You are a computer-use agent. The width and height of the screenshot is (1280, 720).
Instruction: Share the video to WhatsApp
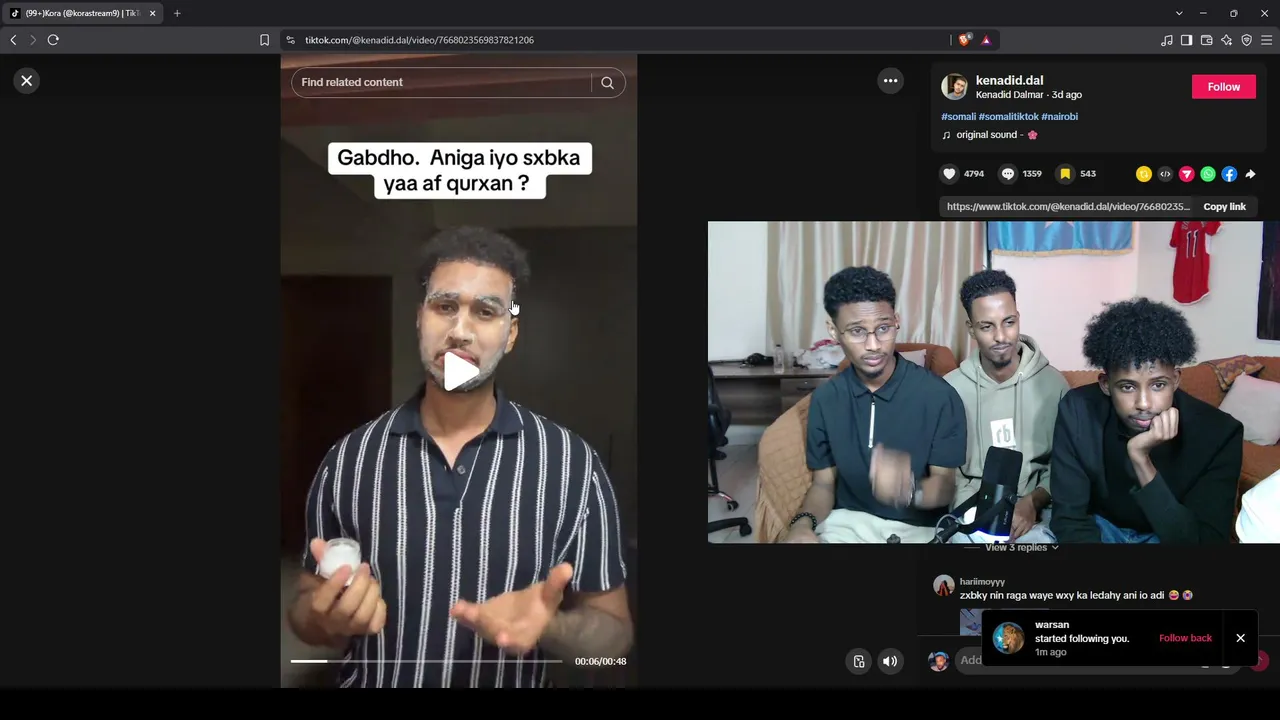pos(1208,174)
